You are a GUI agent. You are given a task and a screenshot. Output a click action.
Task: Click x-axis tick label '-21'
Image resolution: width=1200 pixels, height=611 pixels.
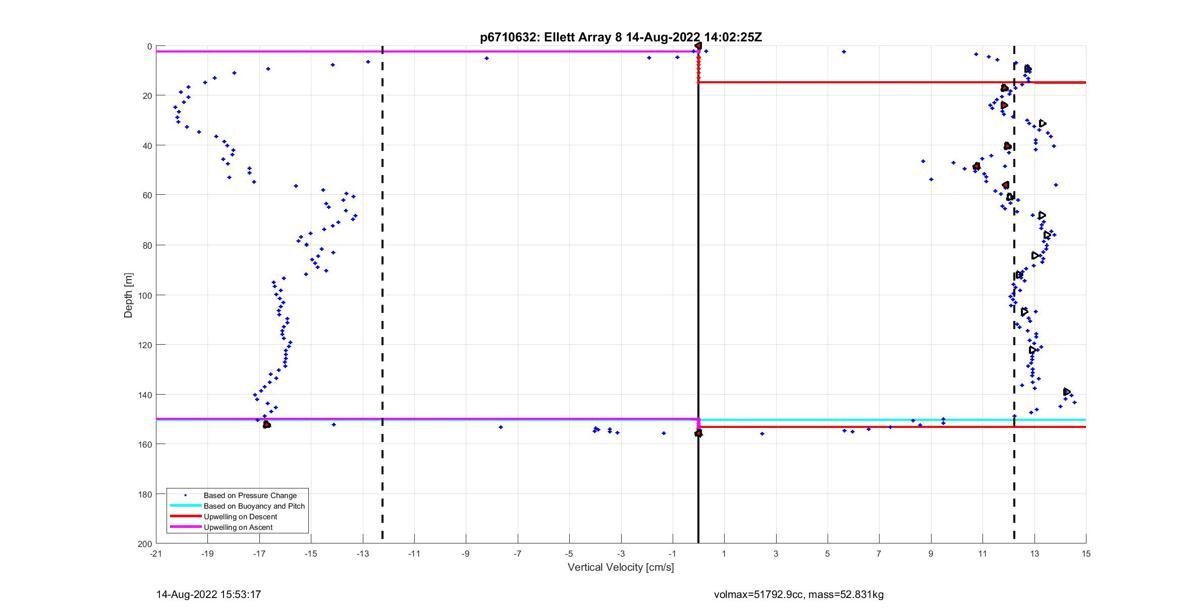tap(156, 553)
